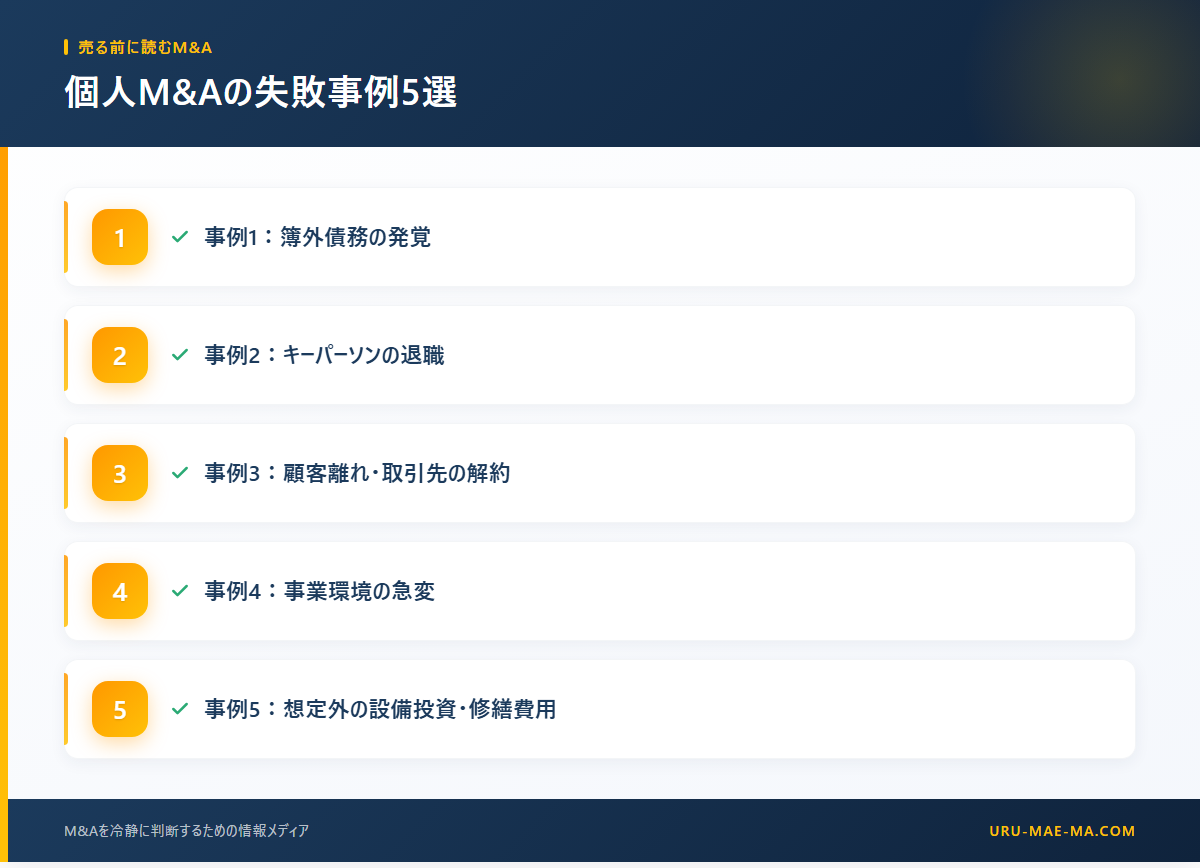Select the text 事例5：想定外の設備投資・修繕費用
Image resolution: width=1200 pixels, height=868 pixels.
click(380, 709)
